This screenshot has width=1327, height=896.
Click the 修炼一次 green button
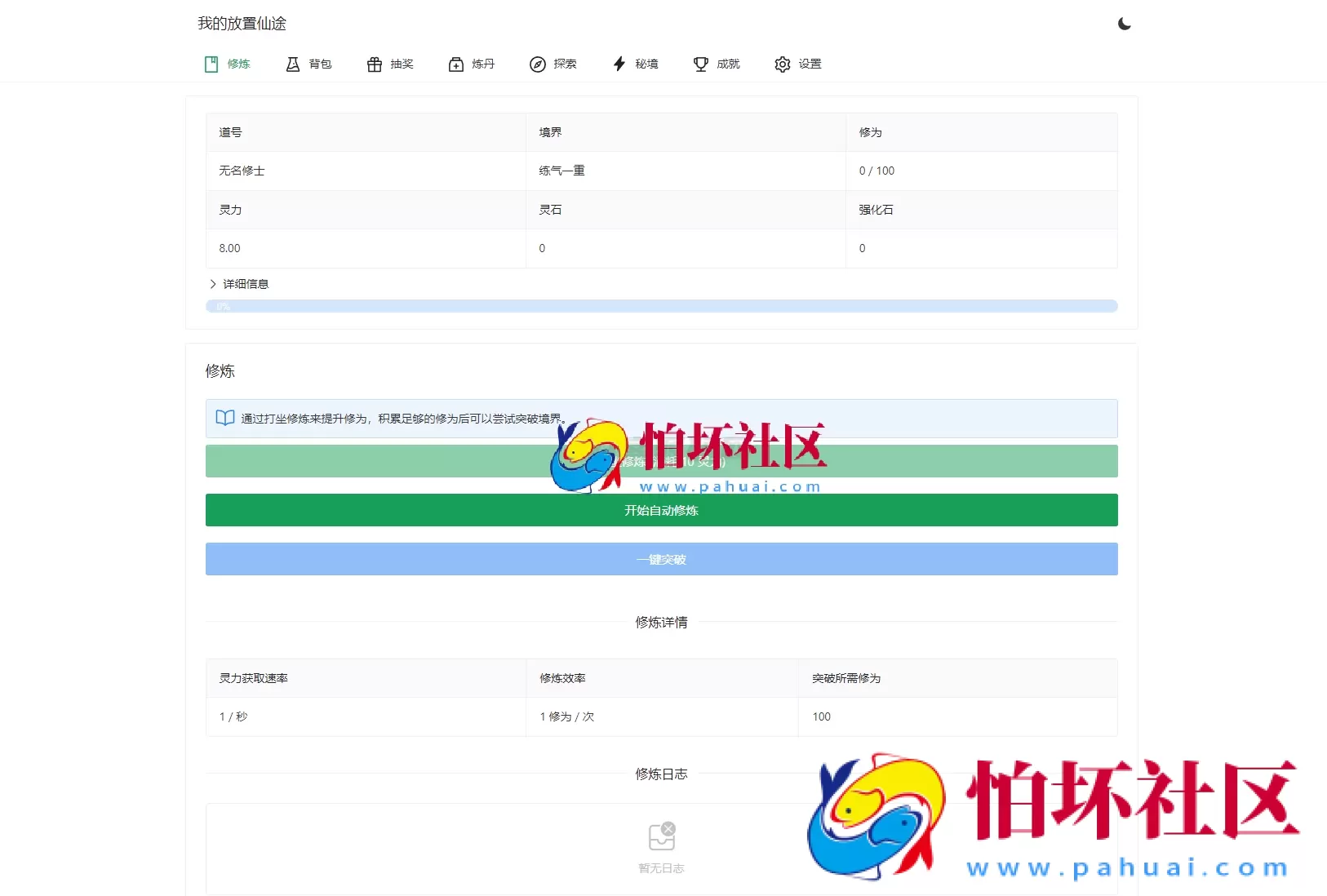(661, 460)
